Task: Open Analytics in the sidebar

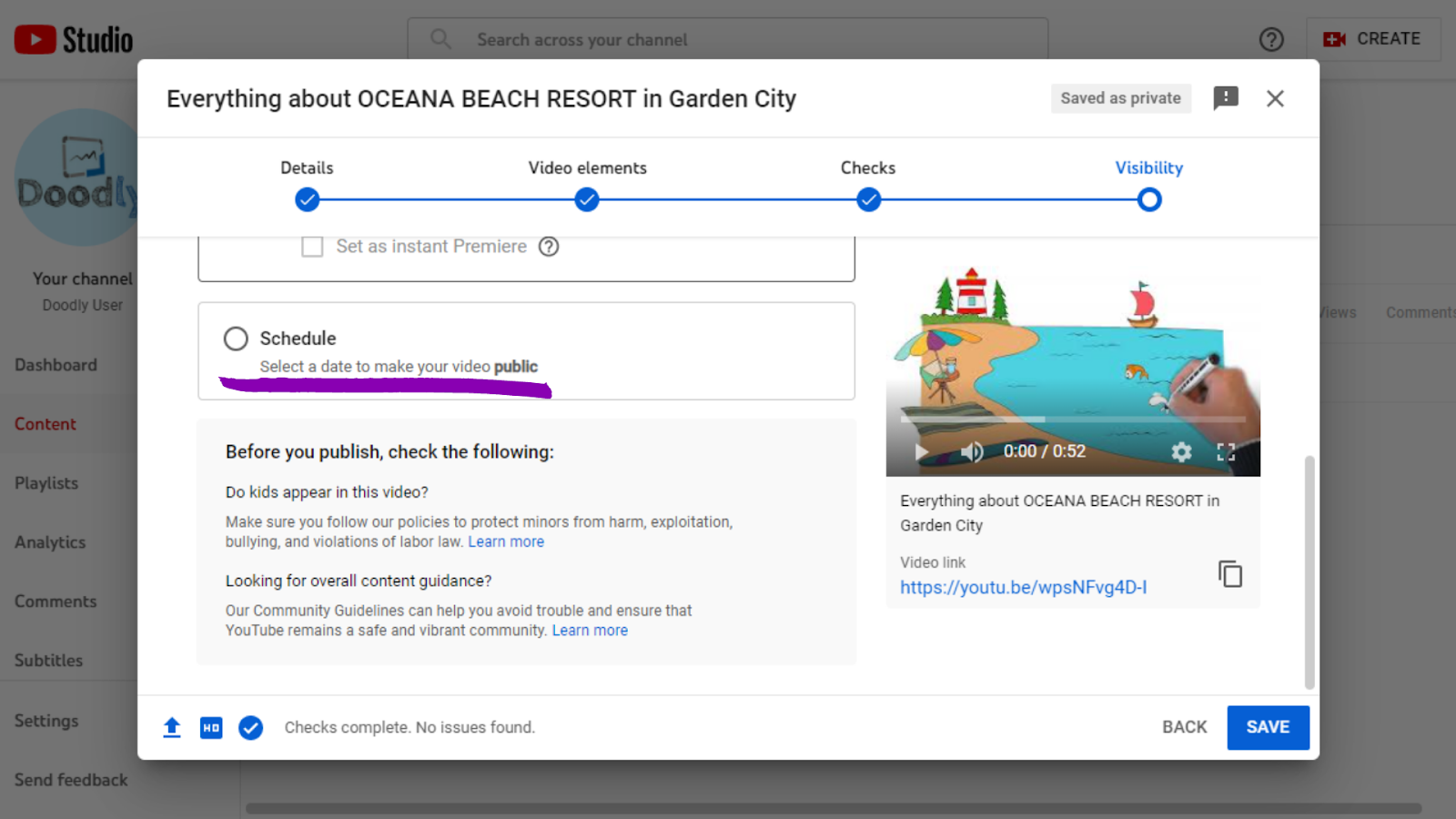Action: pos(50,542)
